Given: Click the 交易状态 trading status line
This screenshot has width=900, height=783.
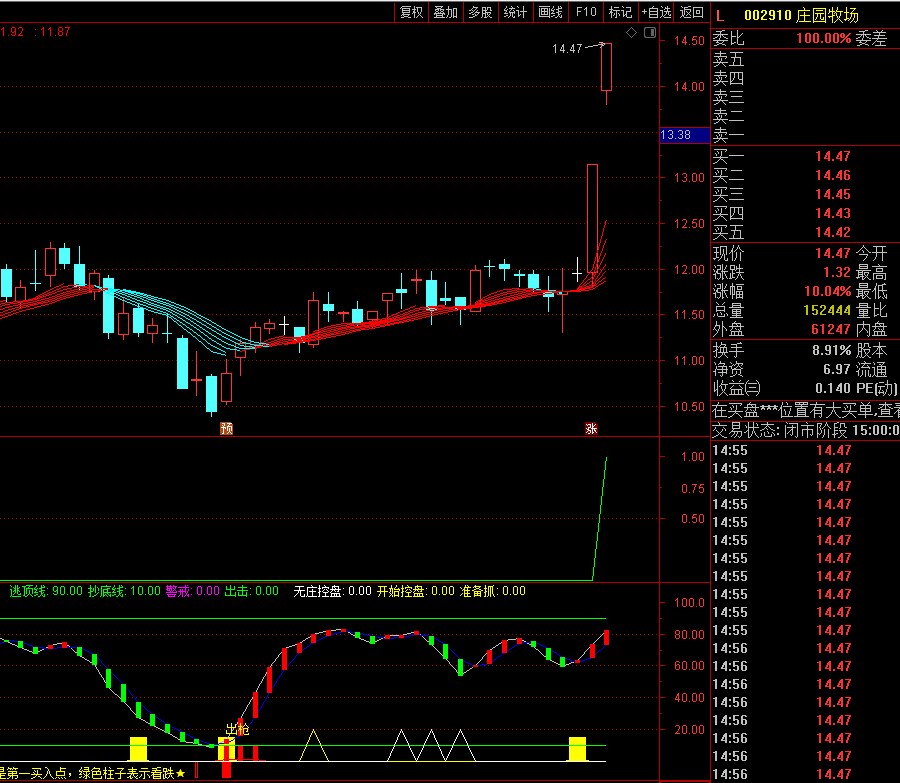Looking at the screenshot, I should pos(806,430).
